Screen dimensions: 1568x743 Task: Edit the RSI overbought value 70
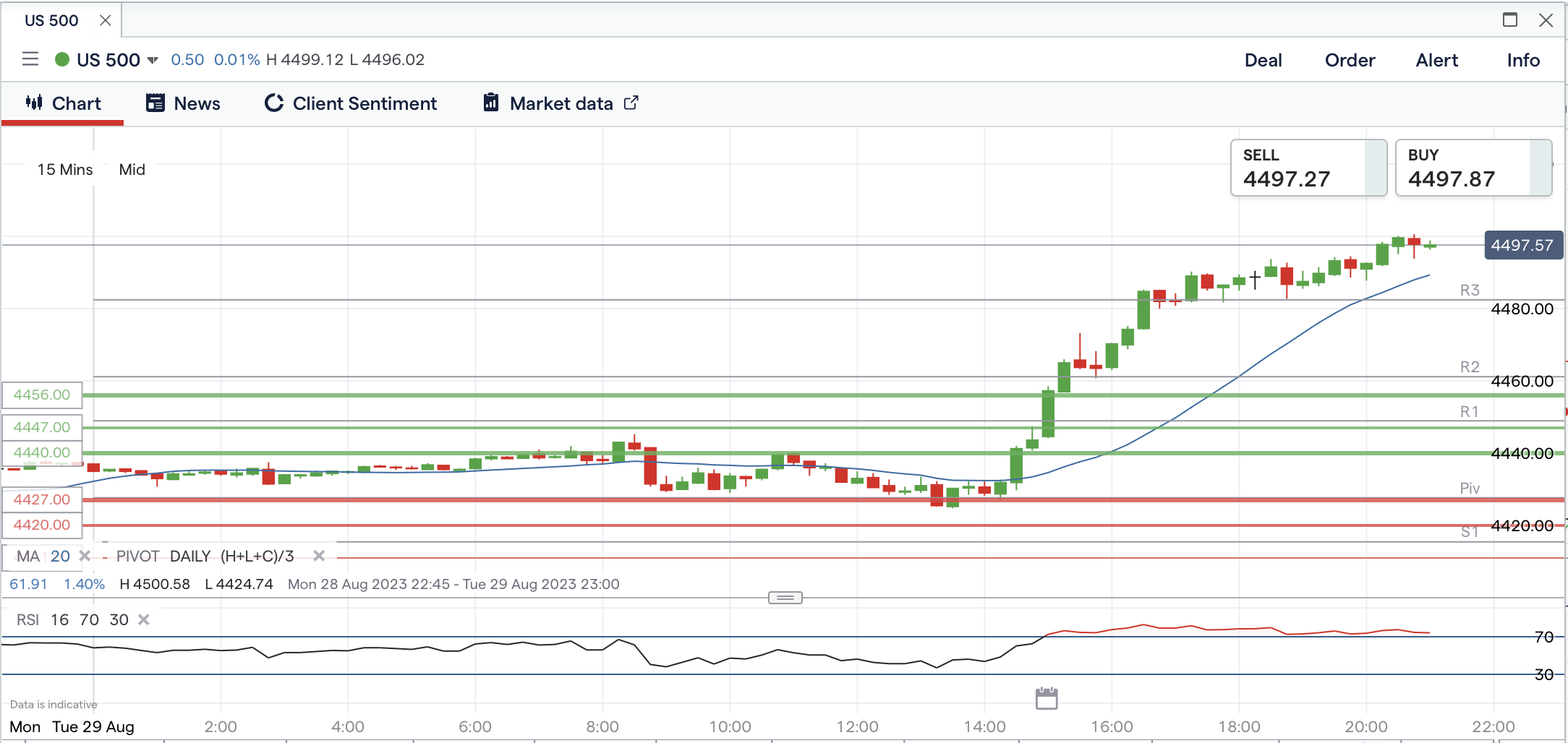pyautogui.click(x=89, y=619)
